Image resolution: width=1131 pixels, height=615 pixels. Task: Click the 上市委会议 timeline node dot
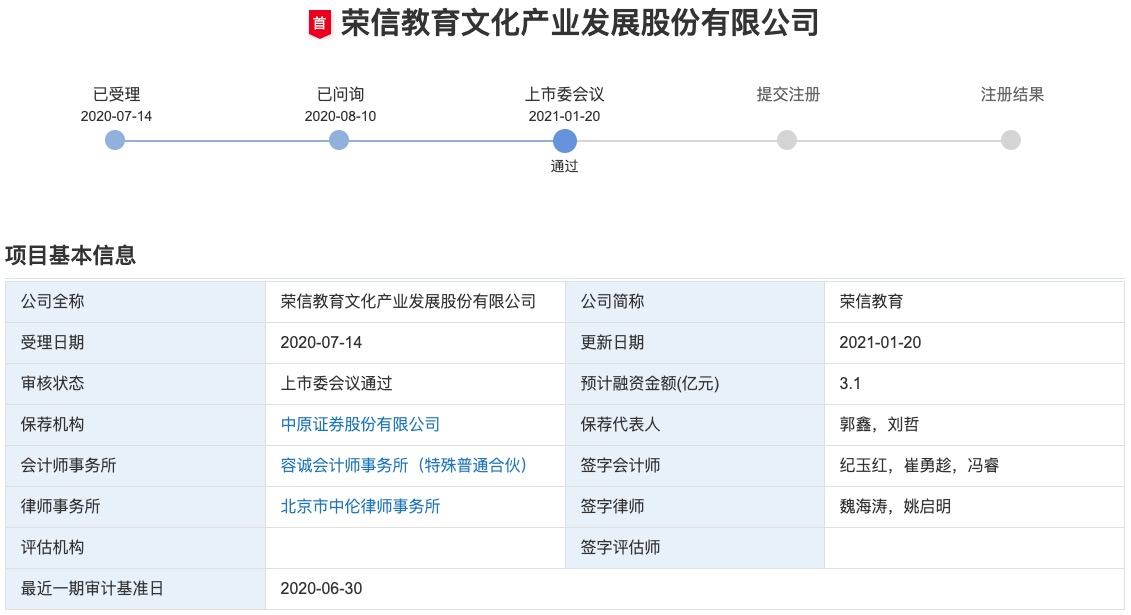(565, 141)
